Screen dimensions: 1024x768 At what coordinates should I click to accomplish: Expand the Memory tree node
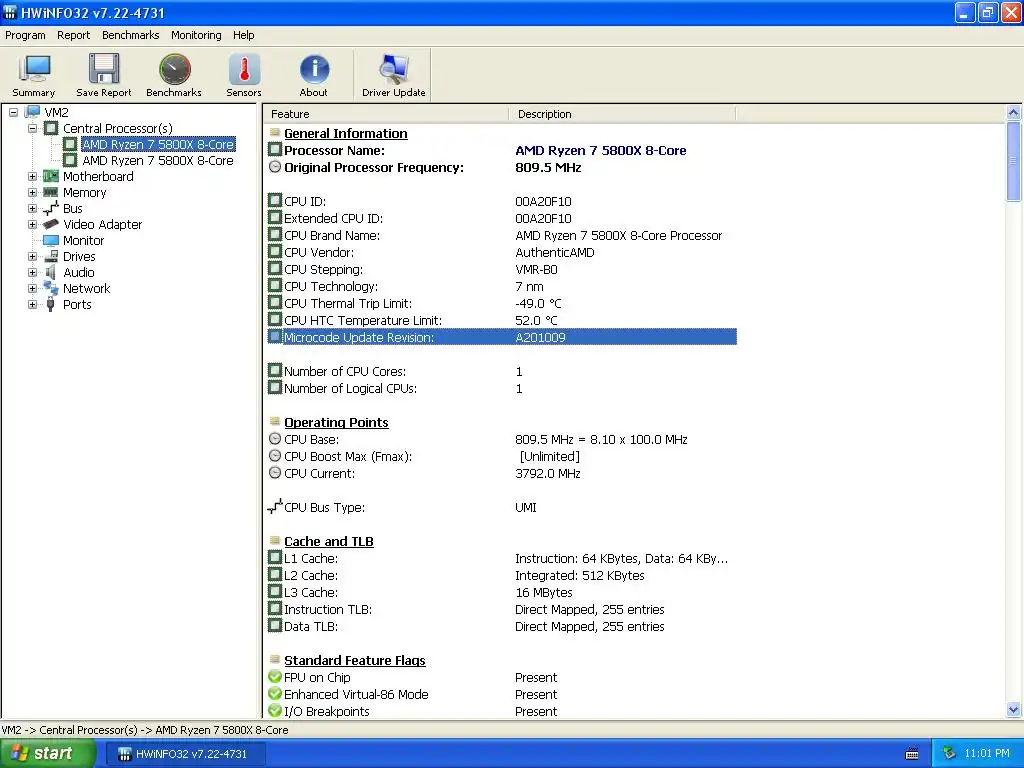point(32,193)
